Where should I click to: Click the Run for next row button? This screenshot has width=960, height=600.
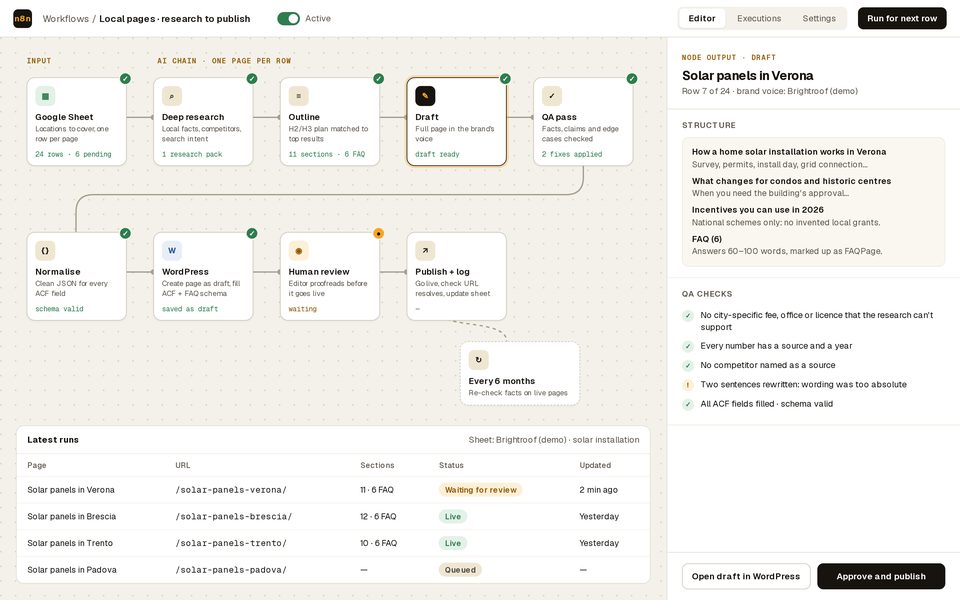(902, 18)
